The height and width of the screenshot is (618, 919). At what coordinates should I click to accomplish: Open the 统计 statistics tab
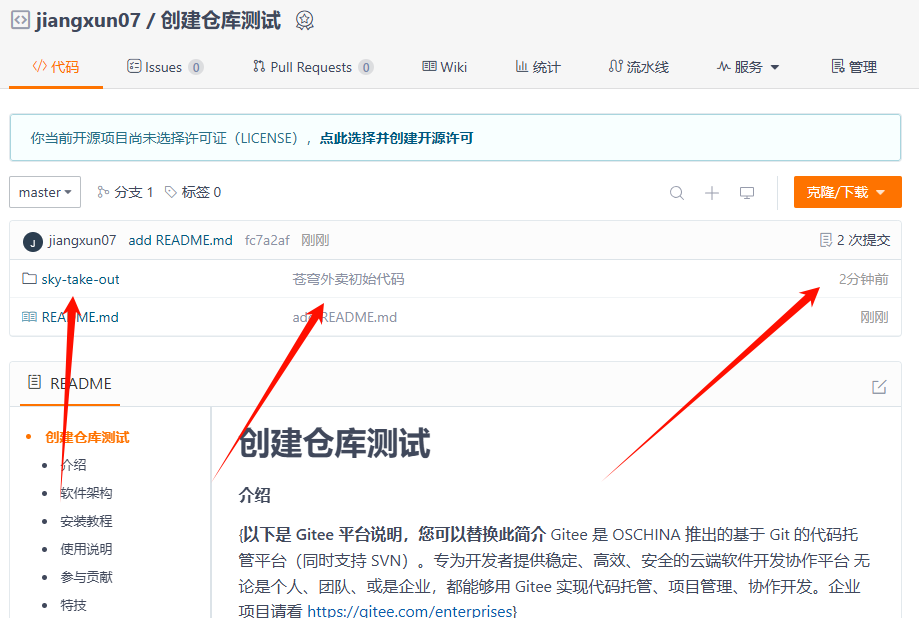(x=536, y=66)
